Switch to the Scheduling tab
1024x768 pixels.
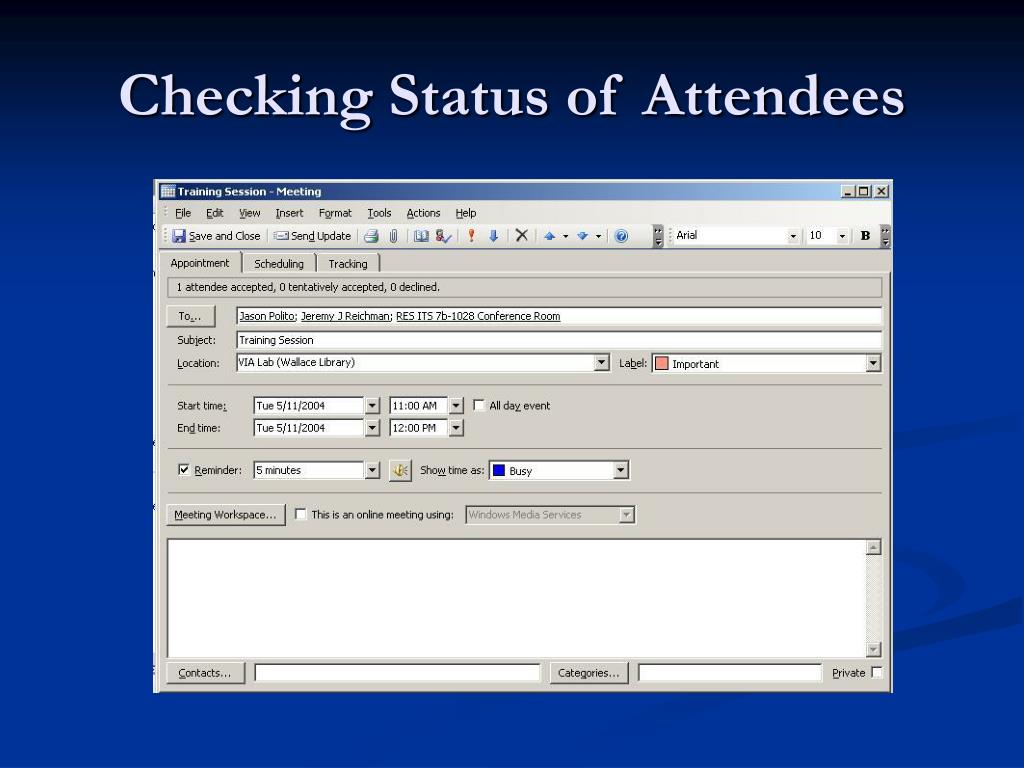click(279, 264)
